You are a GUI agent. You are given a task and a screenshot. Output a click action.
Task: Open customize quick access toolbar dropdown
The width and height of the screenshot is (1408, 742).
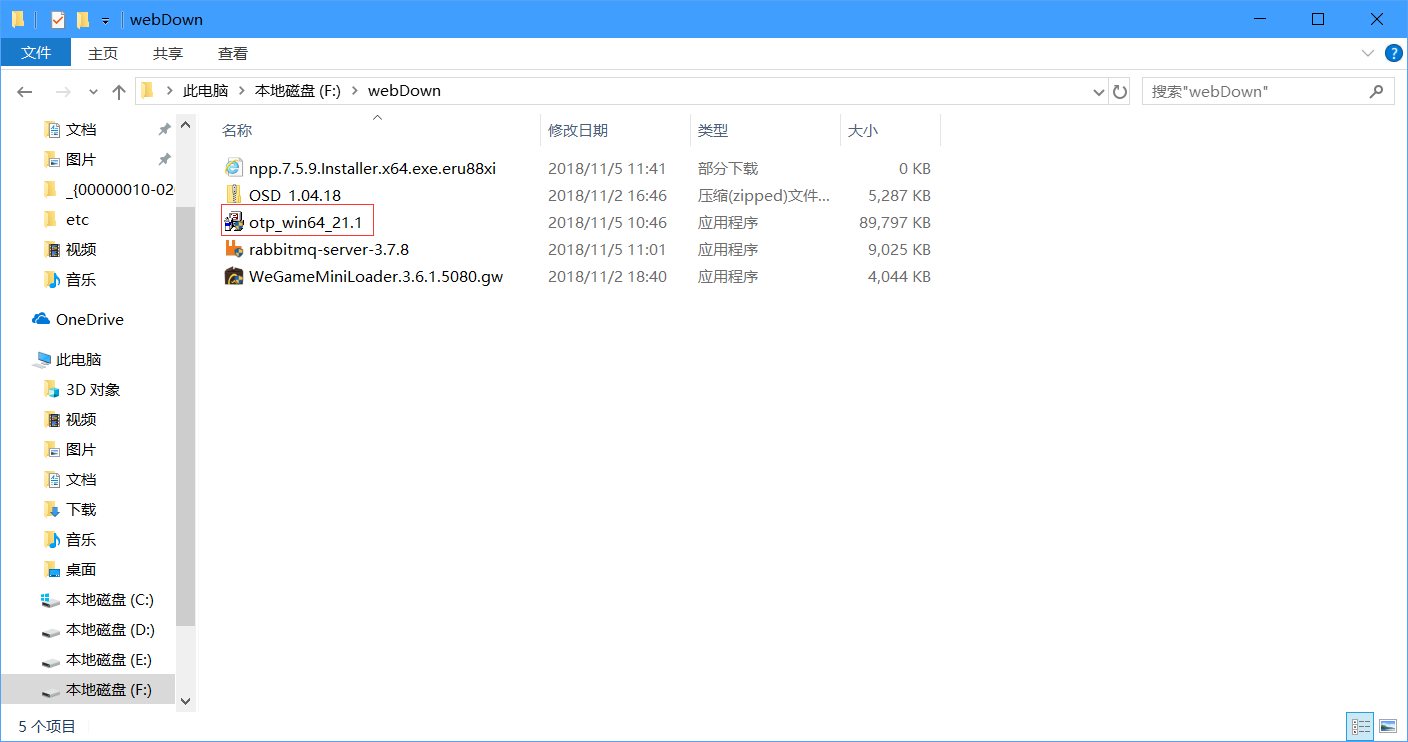coord(105,20)
